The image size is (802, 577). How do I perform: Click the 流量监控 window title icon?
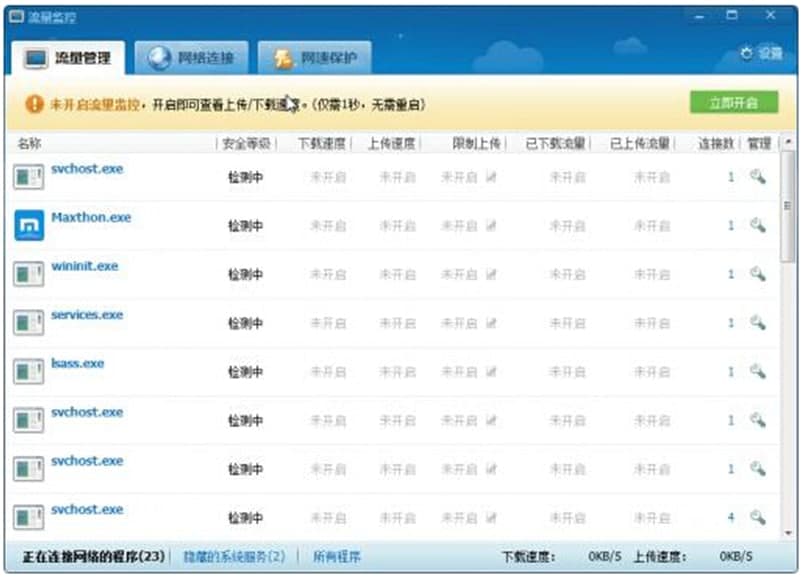click(x=16, y=16)
